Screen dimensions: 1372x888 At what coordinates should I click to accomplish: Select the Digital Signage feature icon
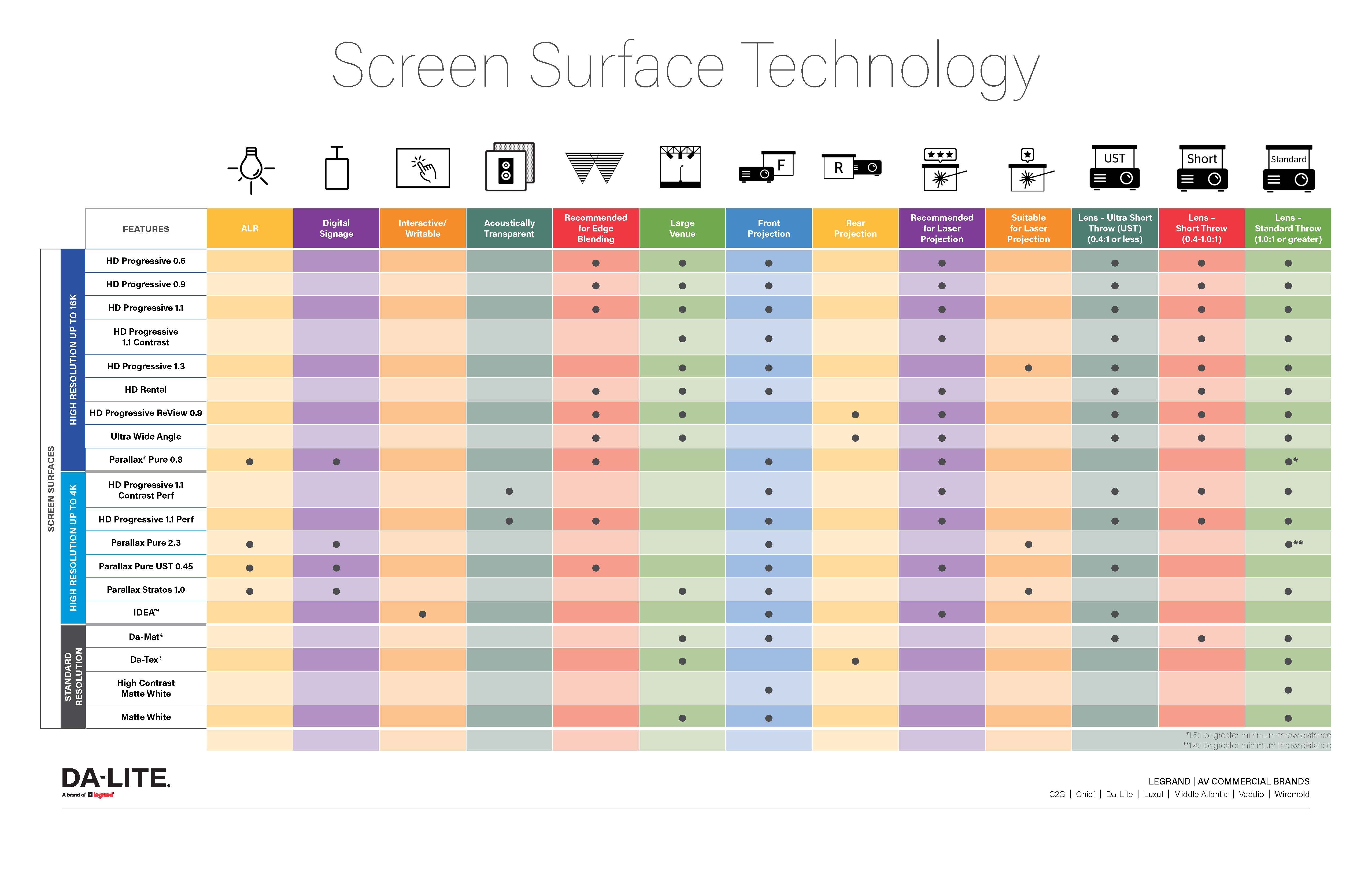335,175
